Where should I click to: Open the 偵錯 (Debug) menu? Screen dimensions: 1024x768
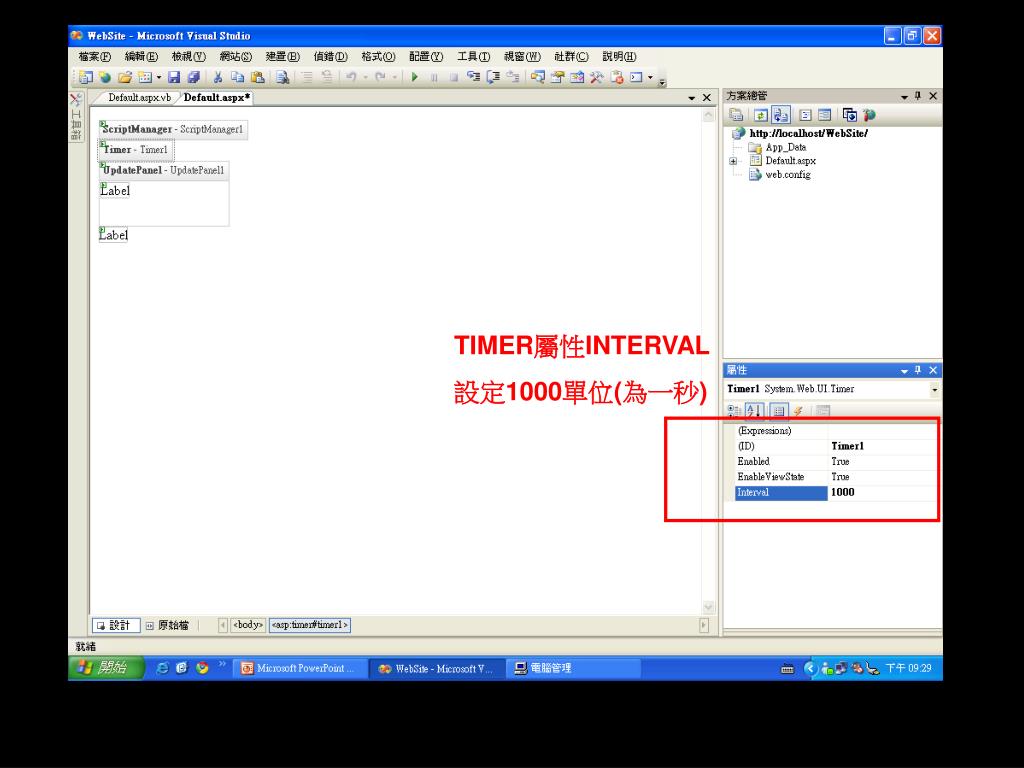pyautogui.click(x=330, y=56)
